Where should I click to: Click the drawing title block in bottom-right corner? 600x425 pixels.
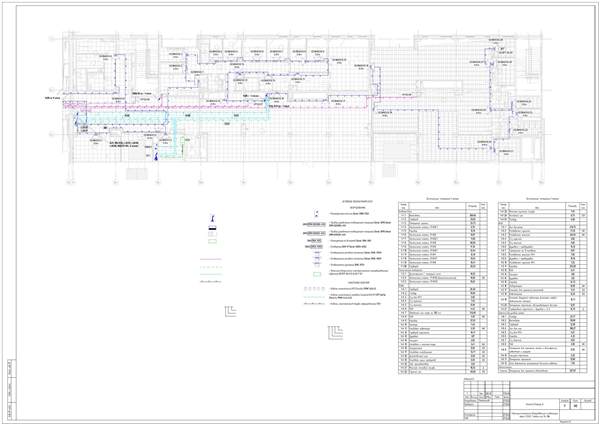point(529,401)
